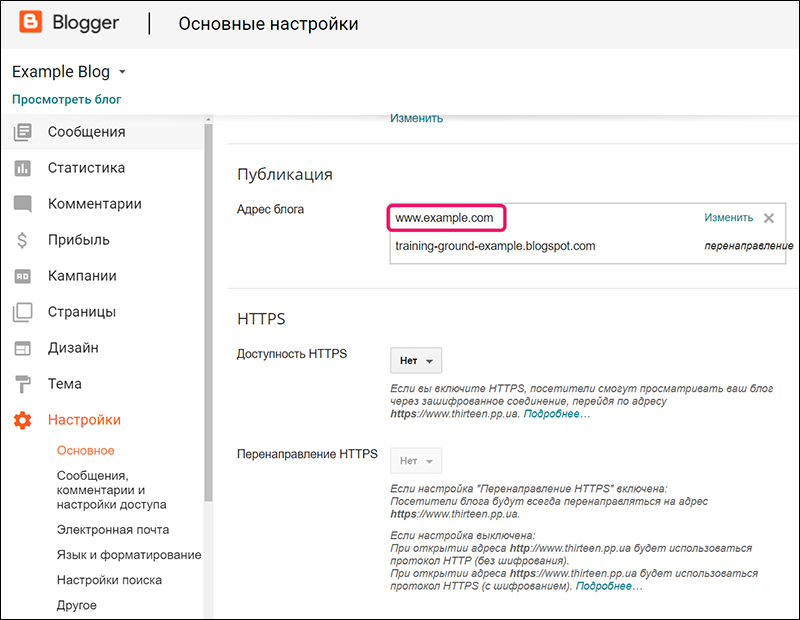Viewport: 800px width, 620px height.
Task: Click the Blogger logo icon
Action: (29, 23)
